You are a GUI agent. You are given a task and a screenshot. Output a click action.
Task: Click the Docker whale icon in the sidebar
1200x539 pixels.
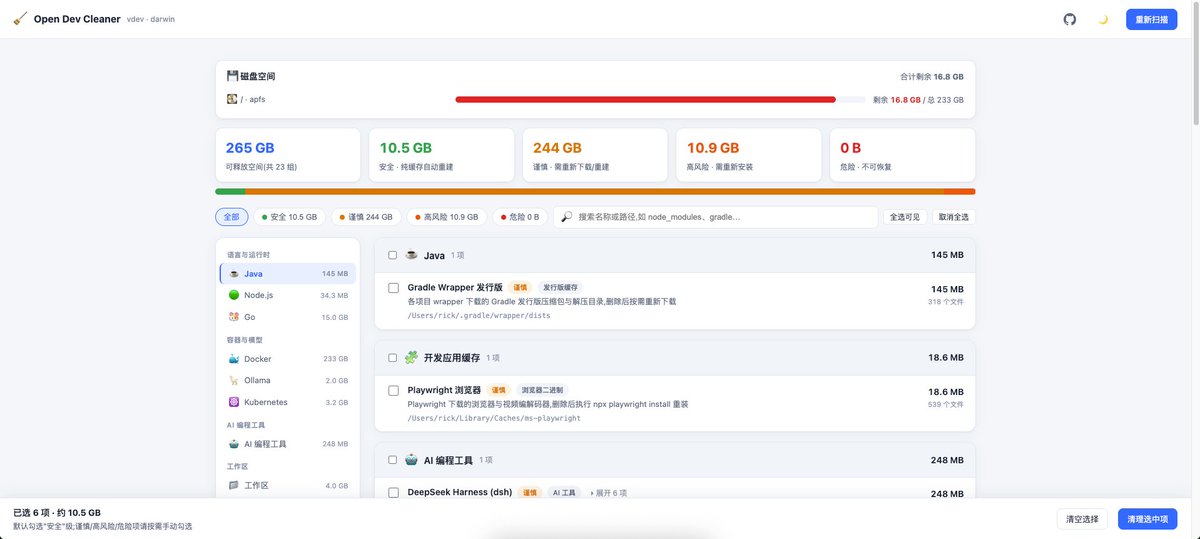[x=234, y=359]
